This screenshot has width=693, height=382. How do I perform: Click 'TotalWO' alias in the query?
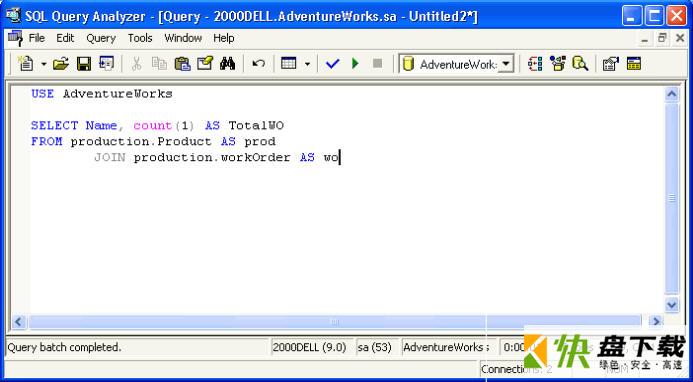pyautogui.click(x=256, y=126)
